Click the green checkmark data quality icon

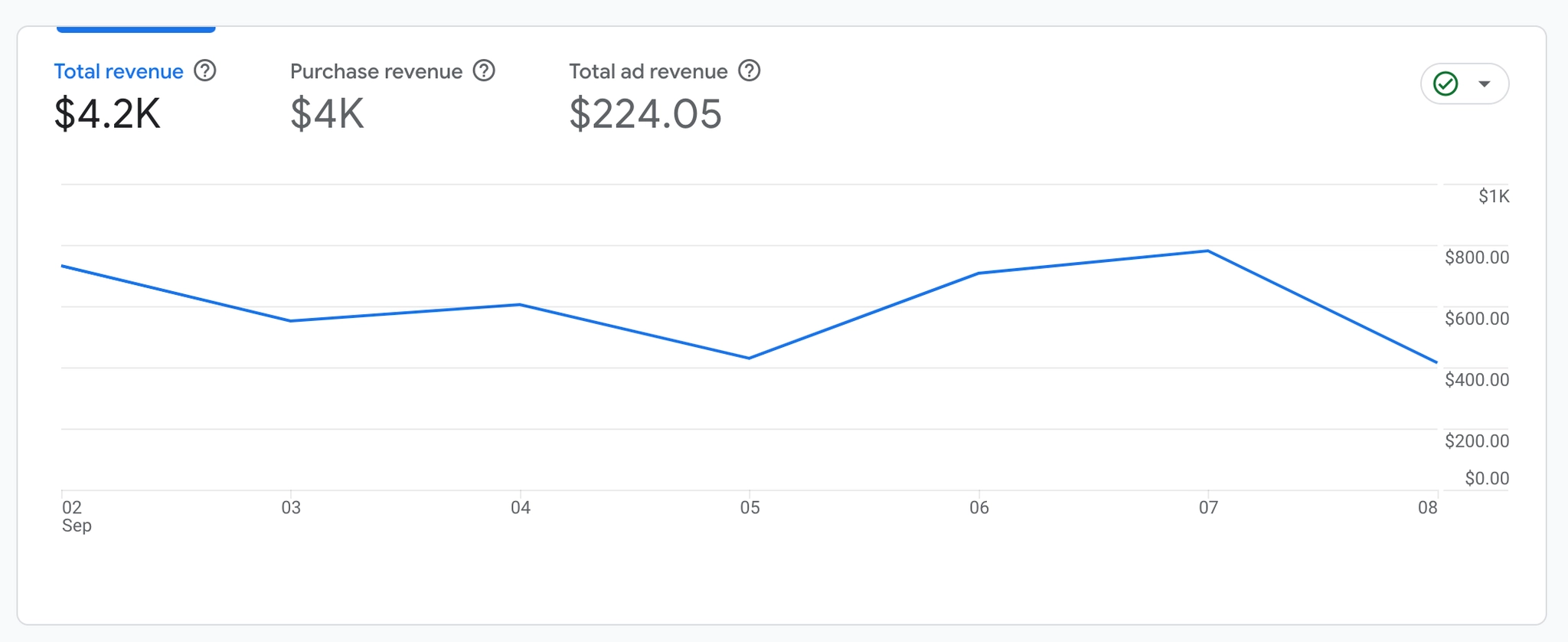(x=1445, y=84)
